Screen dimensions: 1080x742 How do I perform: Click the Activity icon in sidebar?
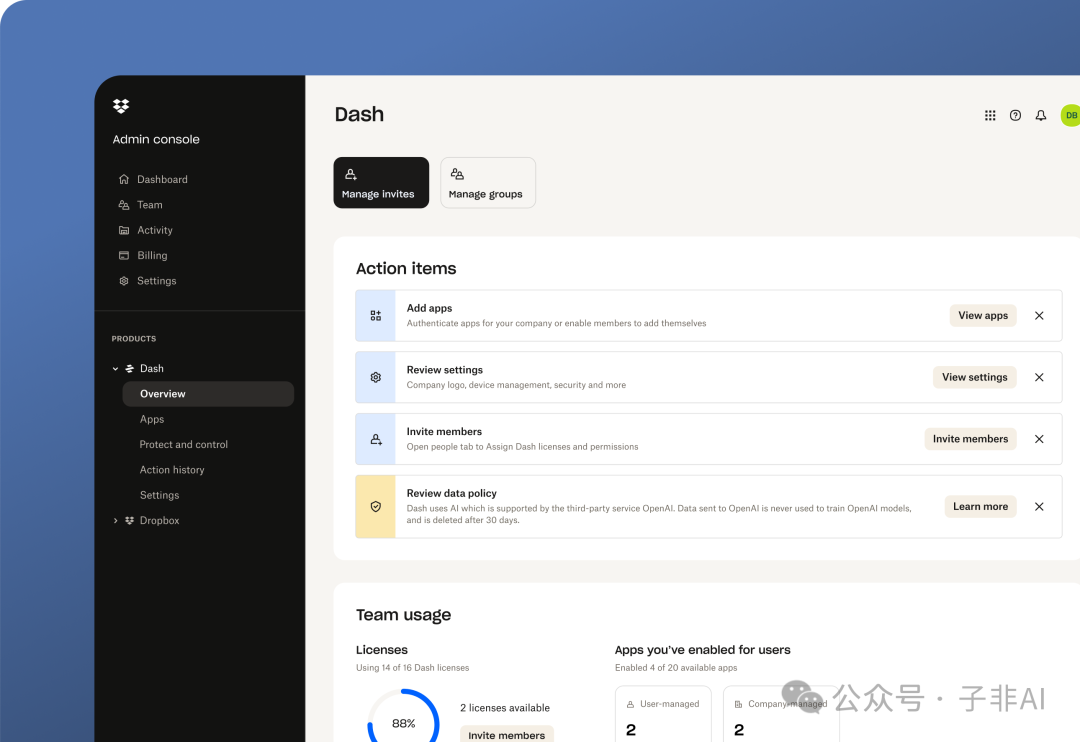coord(124,230)
